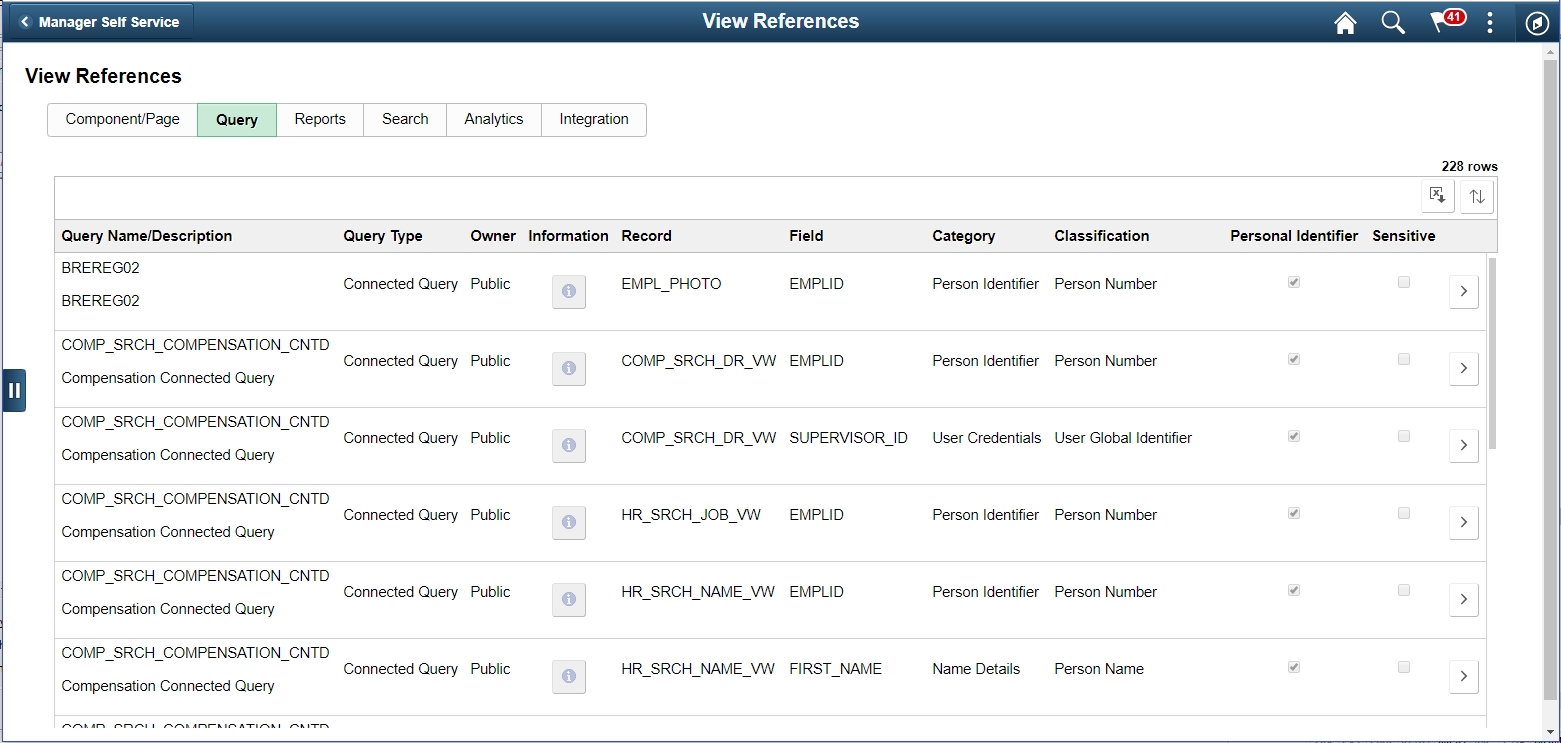
Task: Expand details for the BREREG02 query row
Action: coord(1463,291)
